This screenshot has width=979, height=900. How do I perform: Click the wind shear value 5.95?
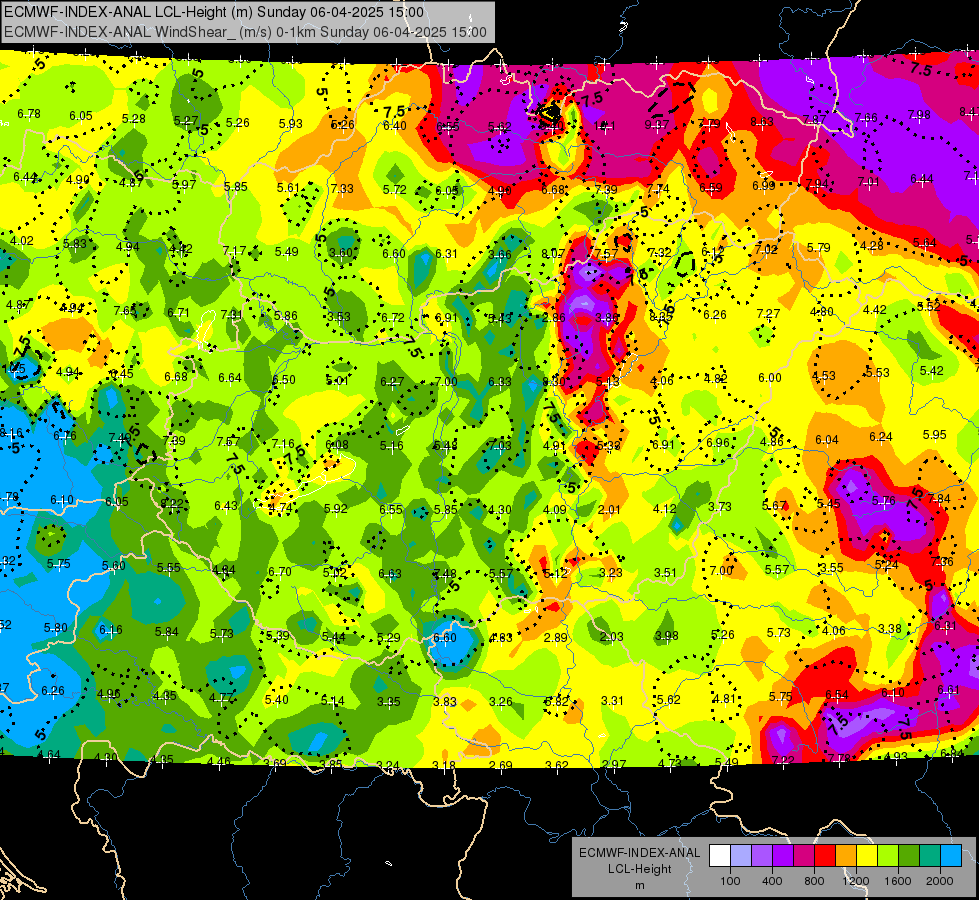coord(935,435)
